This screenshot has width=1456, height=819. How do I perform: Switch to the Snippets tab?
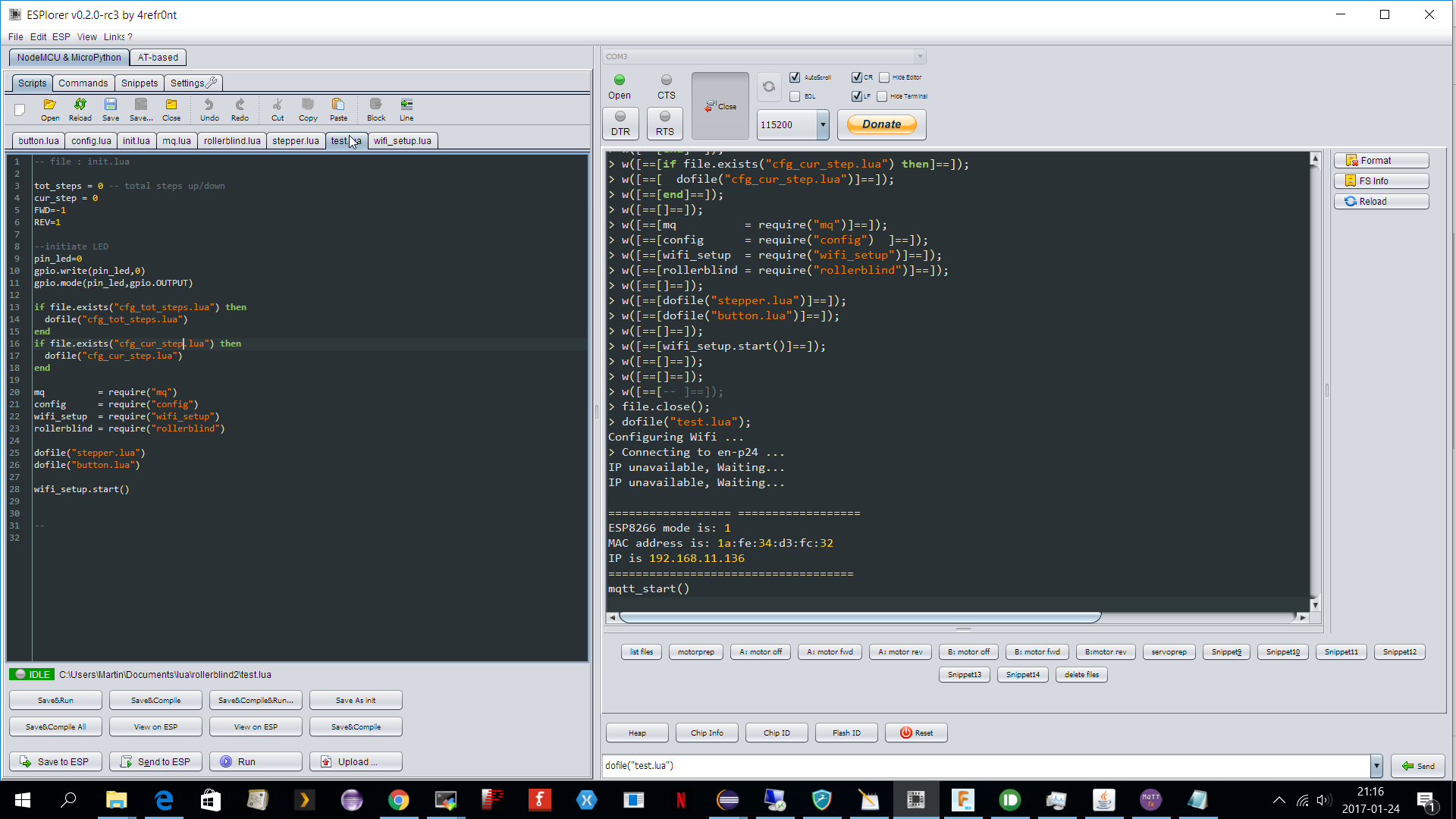140,83
